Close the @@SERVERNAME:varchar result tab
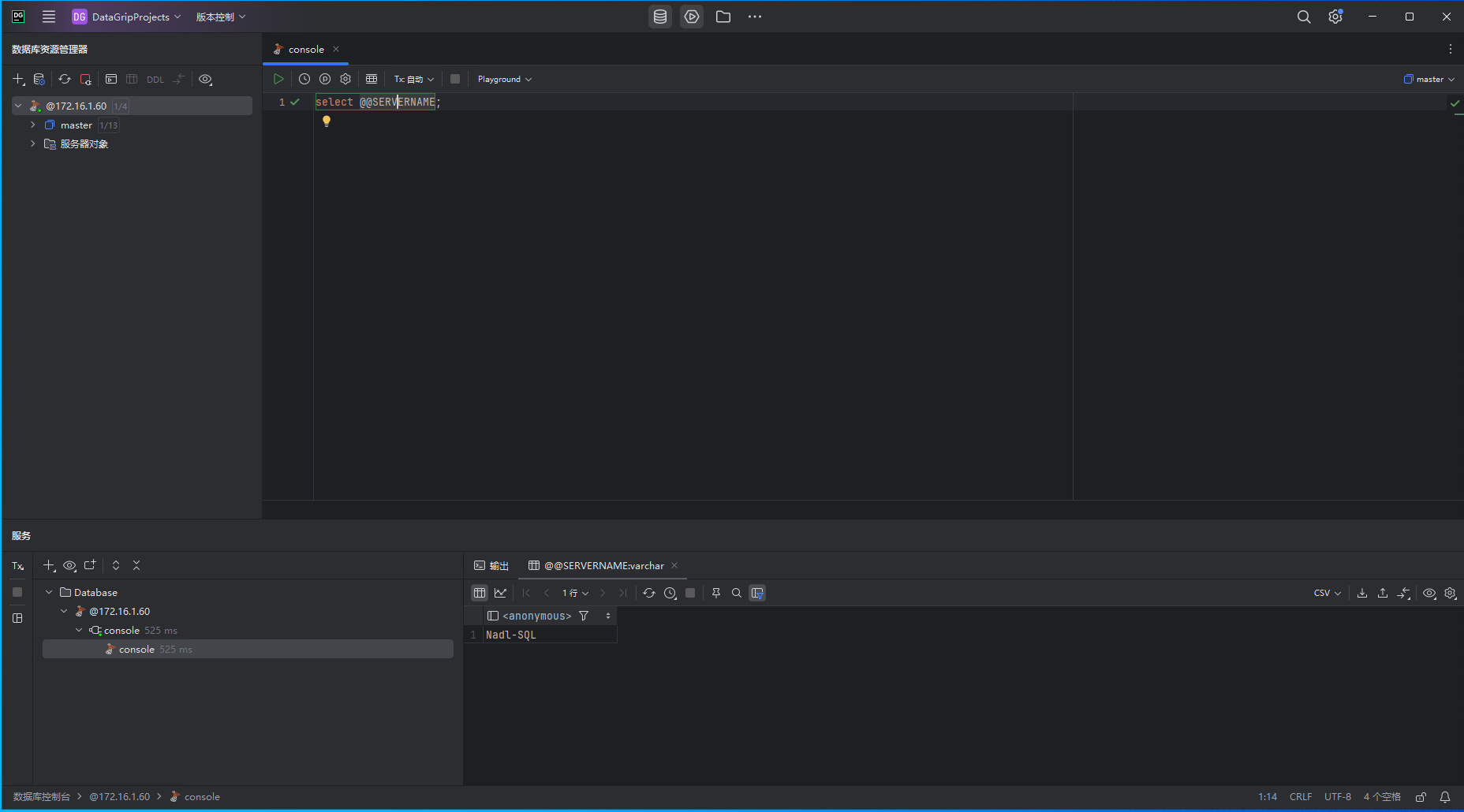This screenshot has height=812, width=1464. (x=674, y=565)
